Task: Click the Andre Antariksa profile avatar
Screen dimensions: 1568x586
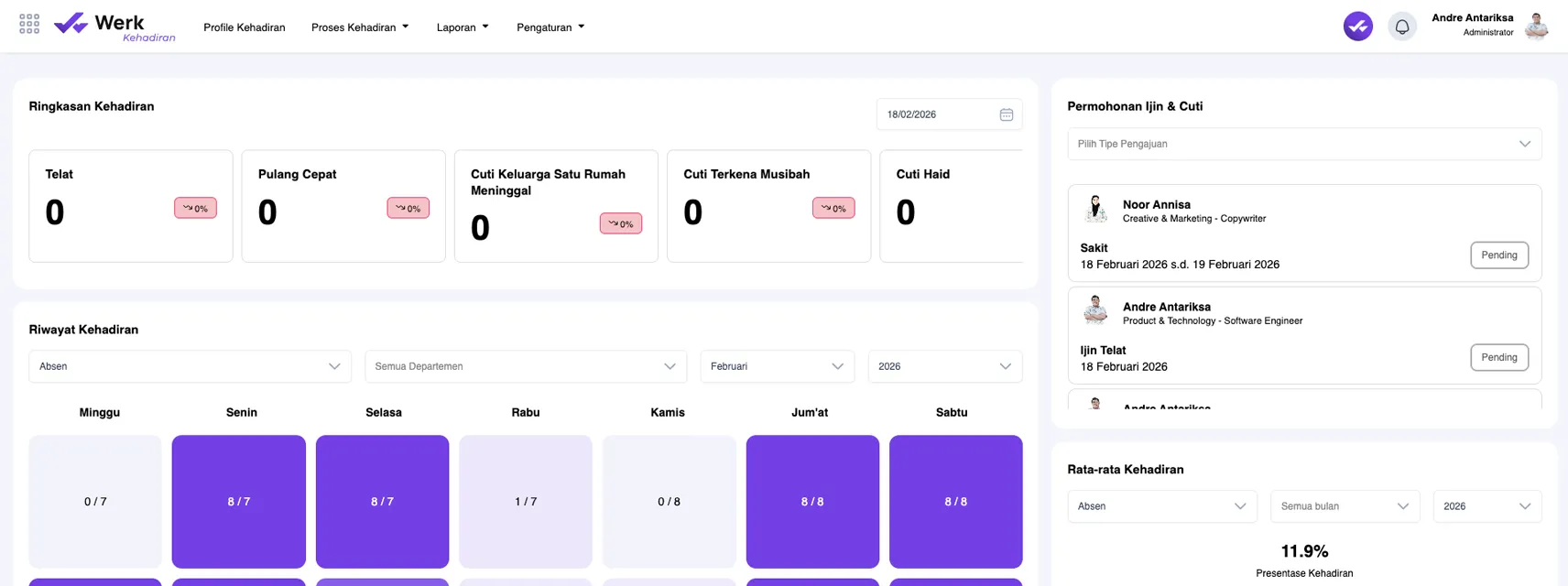Action: (1536, 27)
